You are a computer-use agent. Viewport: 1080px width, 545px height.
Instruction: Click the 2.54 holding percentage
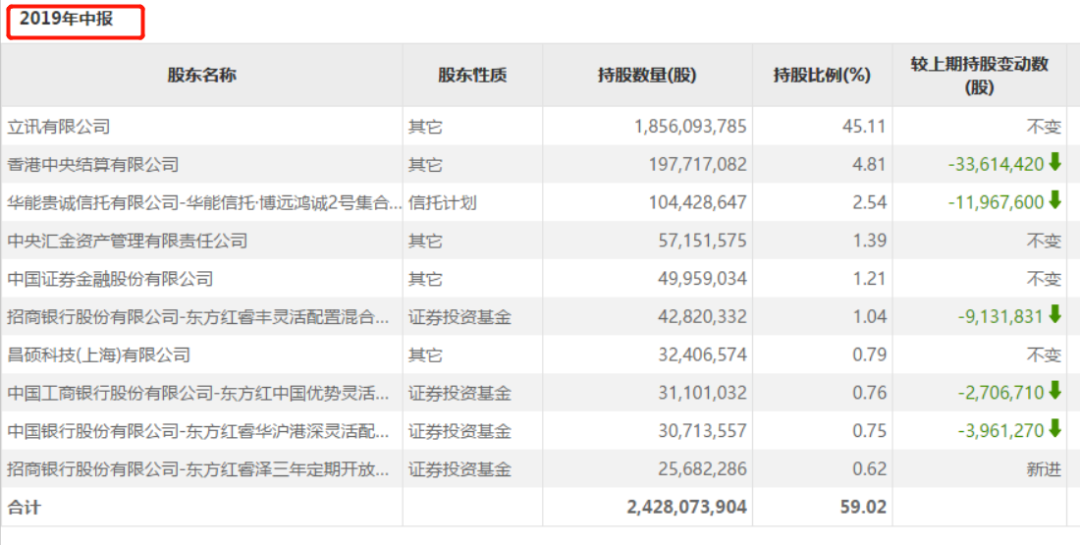tap(869, 203)
